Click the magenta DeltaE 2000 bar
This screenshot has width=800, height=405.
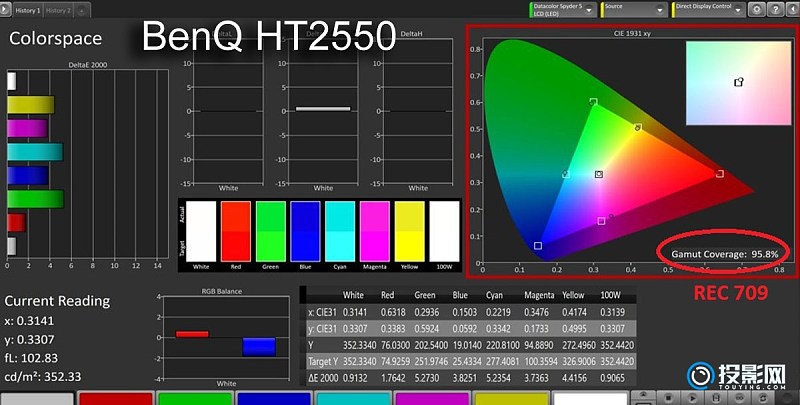[x=28, y=129]
